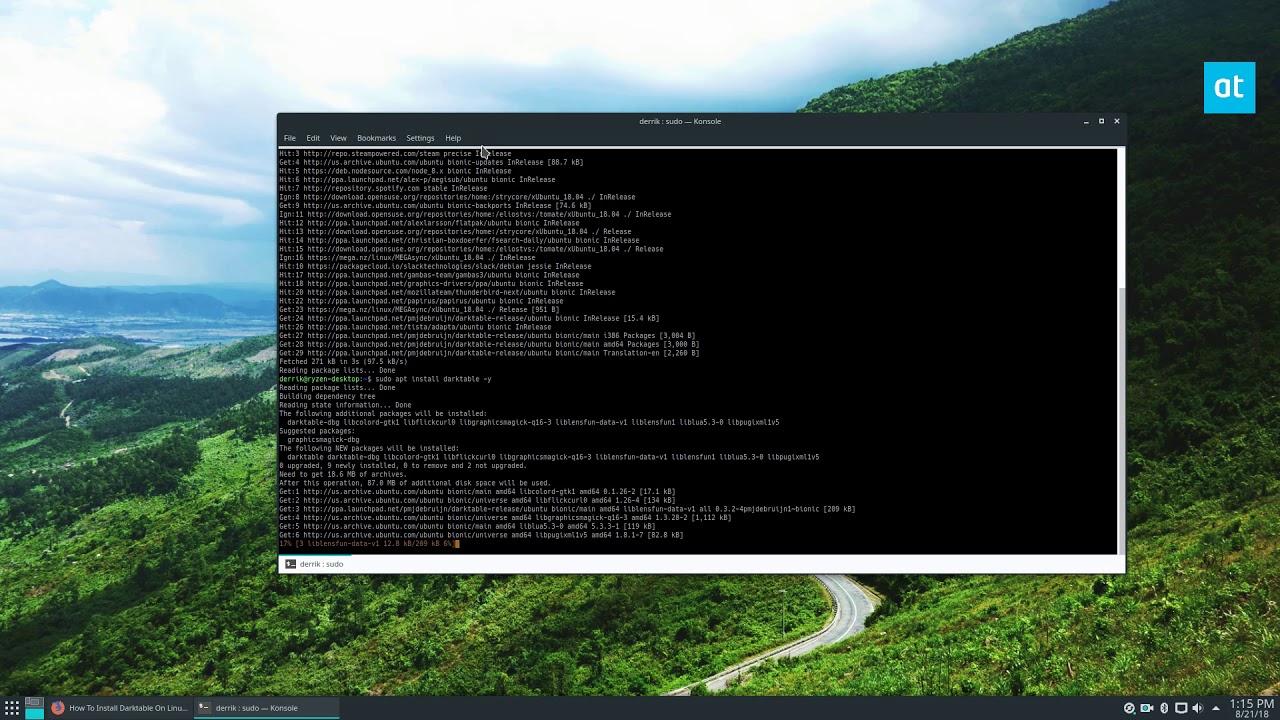Open the Edit menu in Konsole
The width and height of the screenshot is (1280, 720).
313,138
